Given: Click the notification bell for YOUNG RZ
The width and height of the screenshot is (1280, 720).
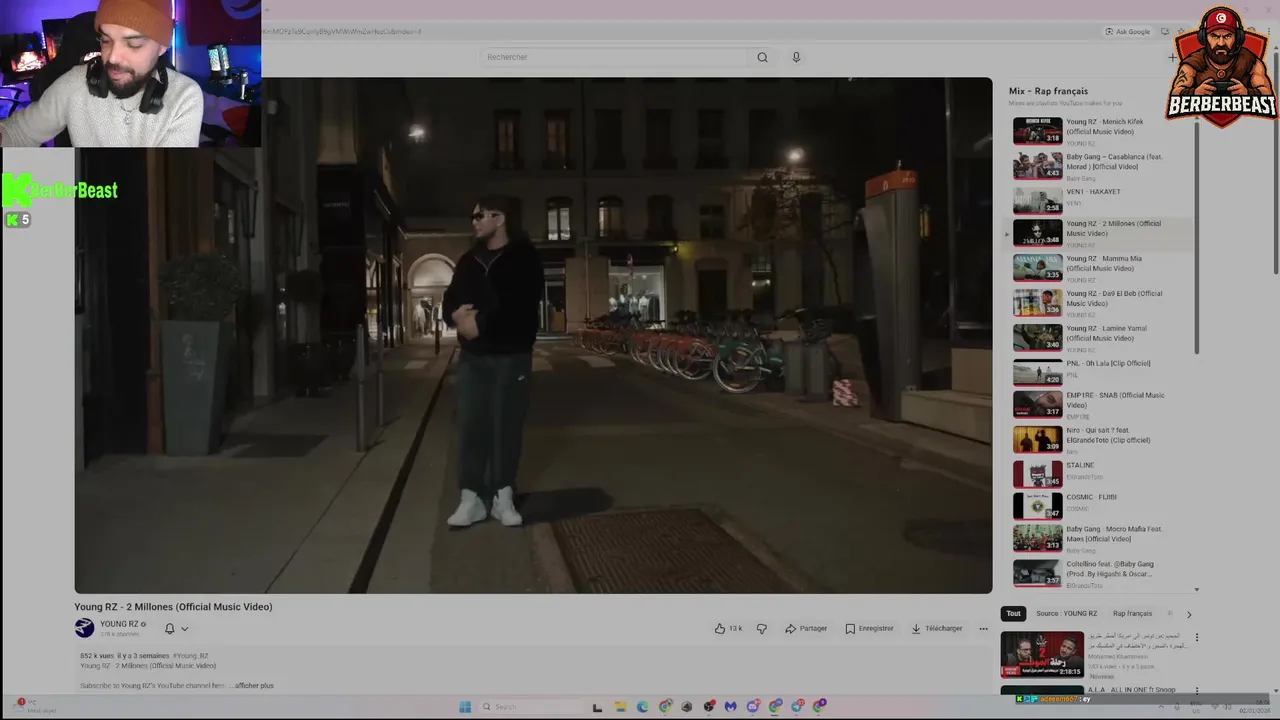Looking at the screenshot, I should 170,629.
